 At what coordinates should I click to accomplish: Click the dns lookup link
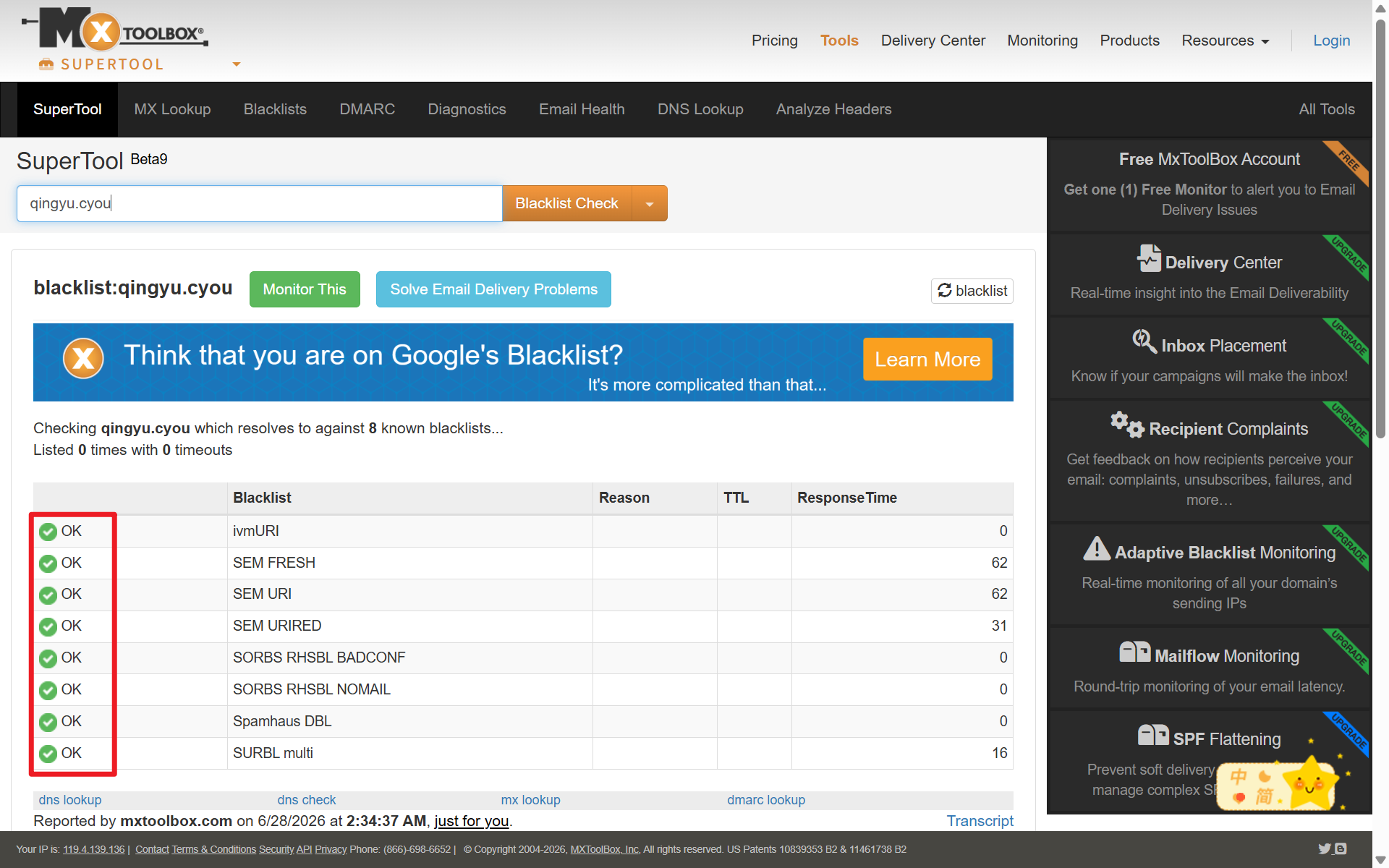coord(70,800)
